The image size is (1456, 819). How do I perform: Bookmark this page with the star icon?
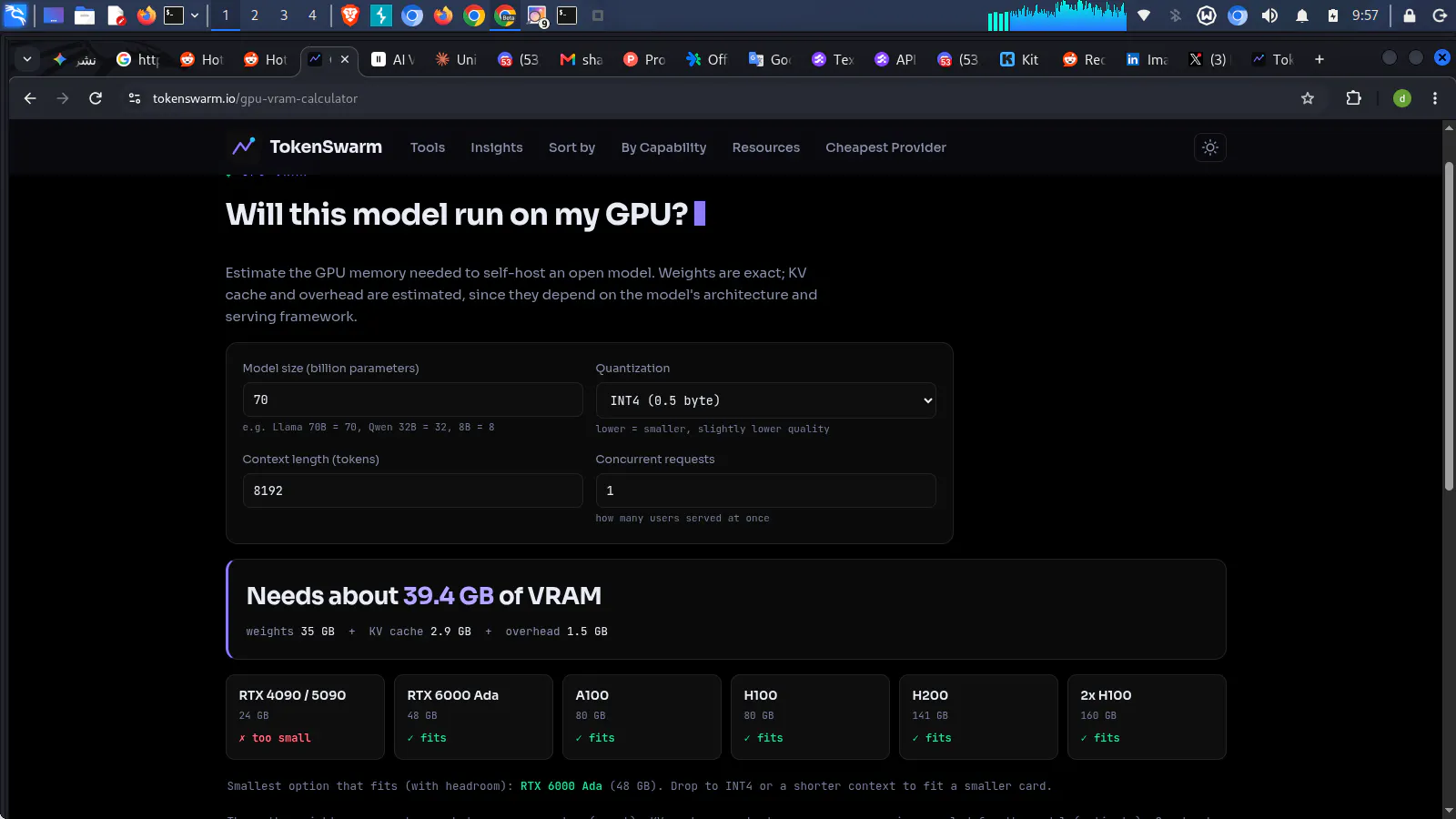coord(1308,98)
